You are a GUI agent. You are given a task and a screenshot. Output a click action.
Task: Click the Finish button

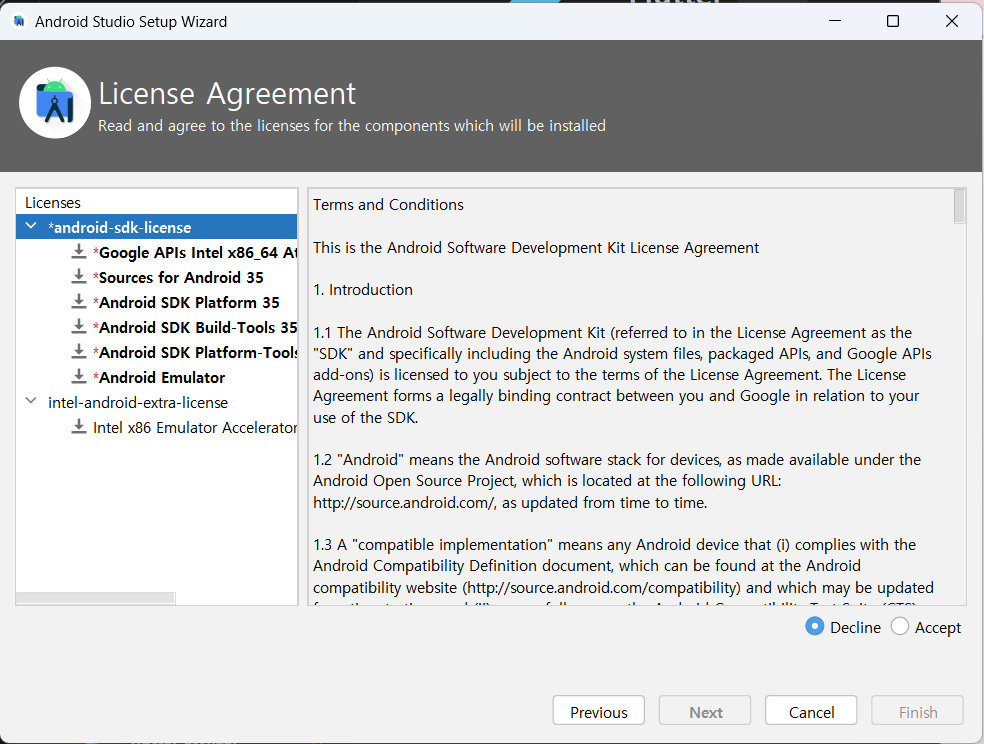coord(917,711)
